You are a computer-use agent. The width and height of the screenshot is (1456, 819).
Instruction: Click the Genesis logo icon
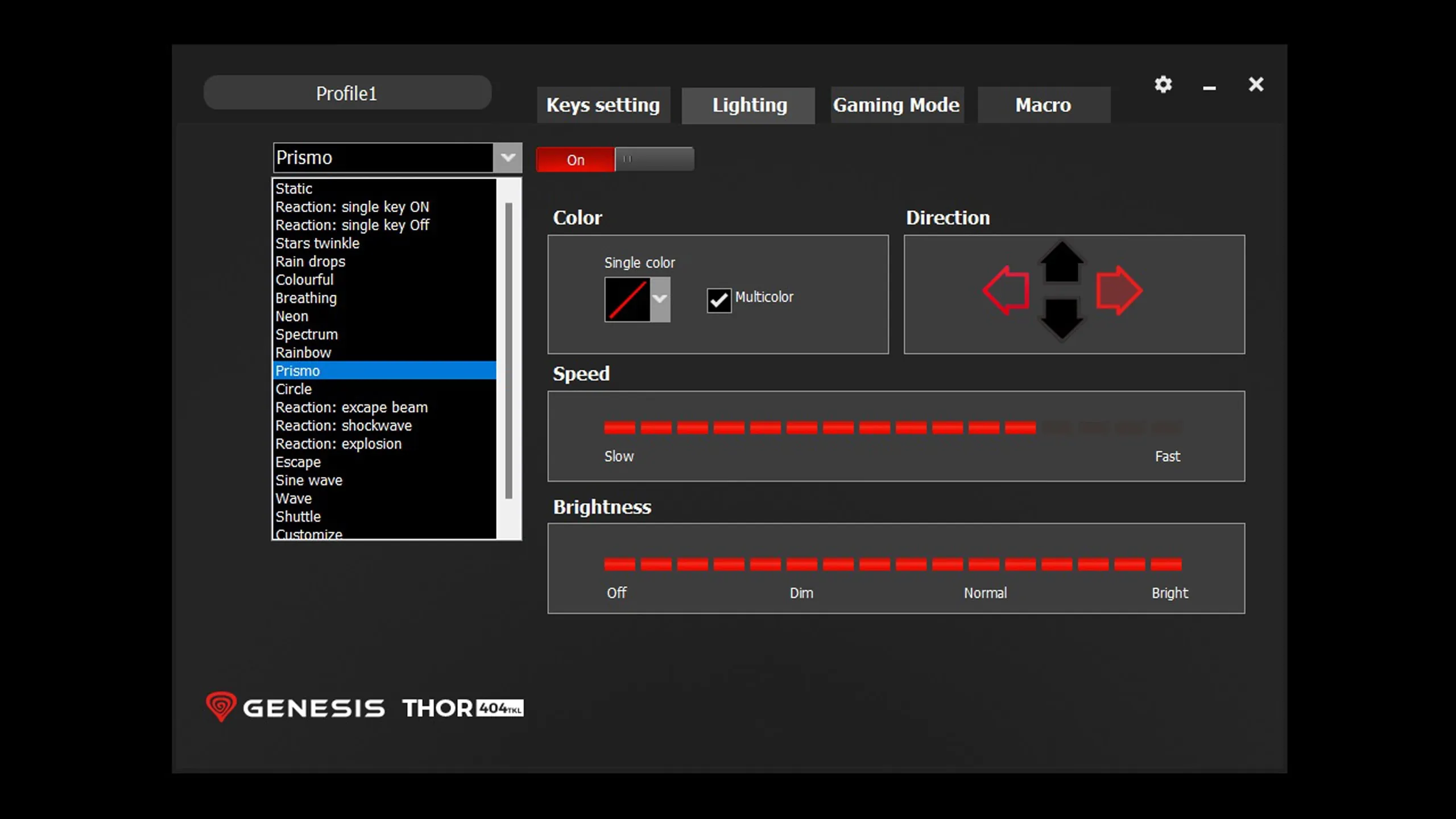(221, 706)
